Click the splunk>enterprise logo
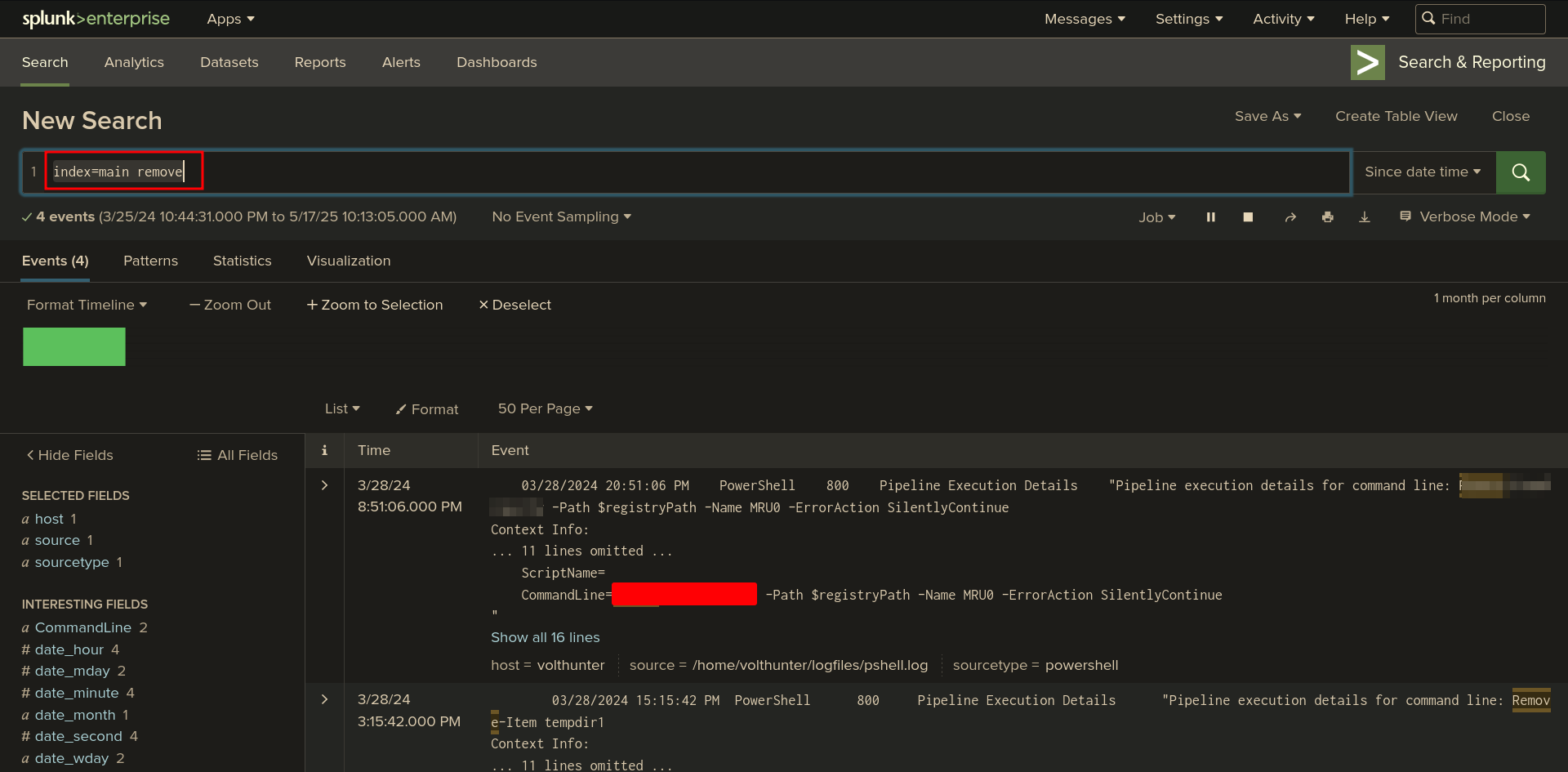Image resolution: width=1568 pixels, height=772 pixels. (x=96, y=19)
